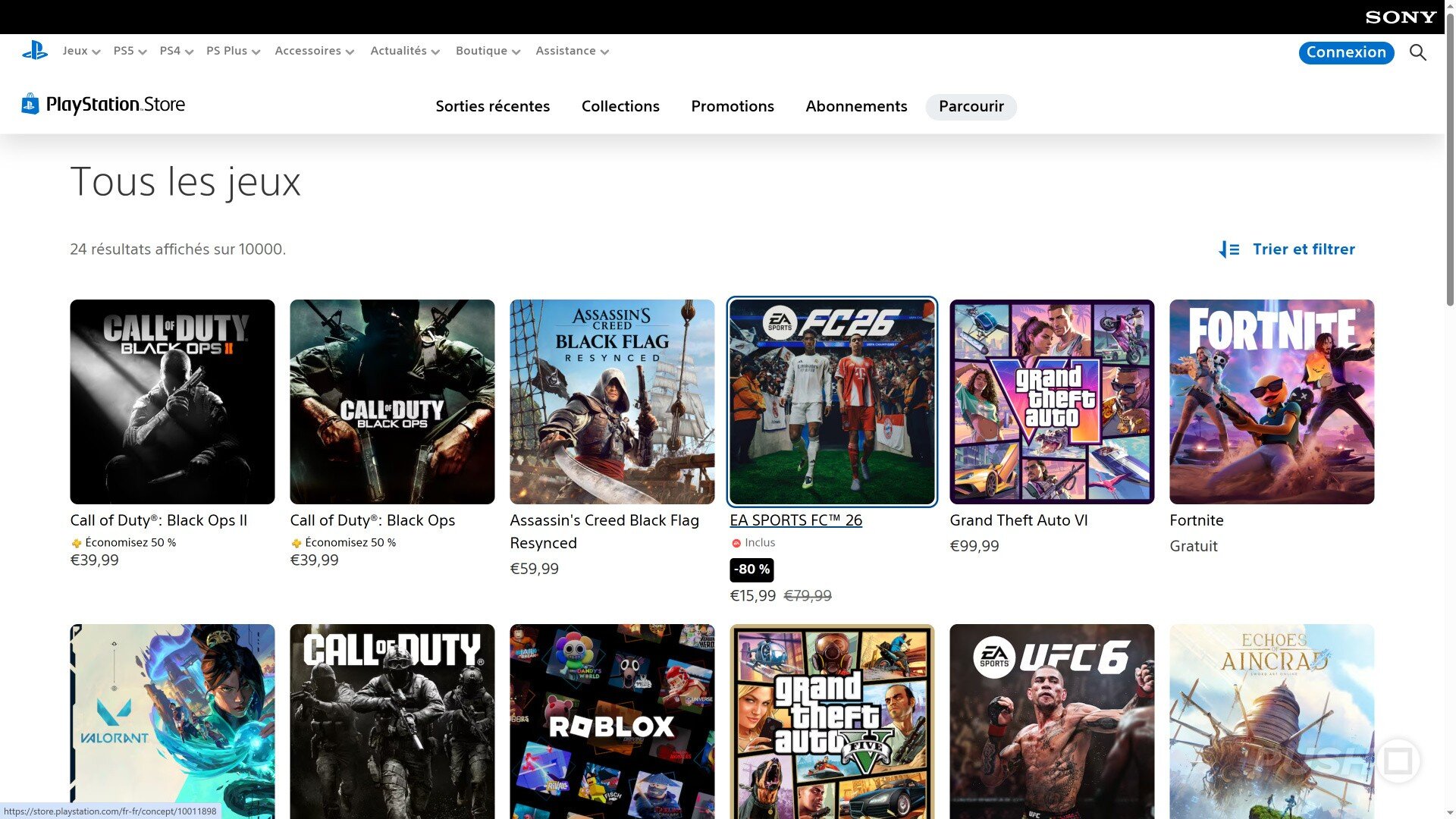Open the search magnifier icon
1456x819 pixels.
click(x=1417, y=52)
